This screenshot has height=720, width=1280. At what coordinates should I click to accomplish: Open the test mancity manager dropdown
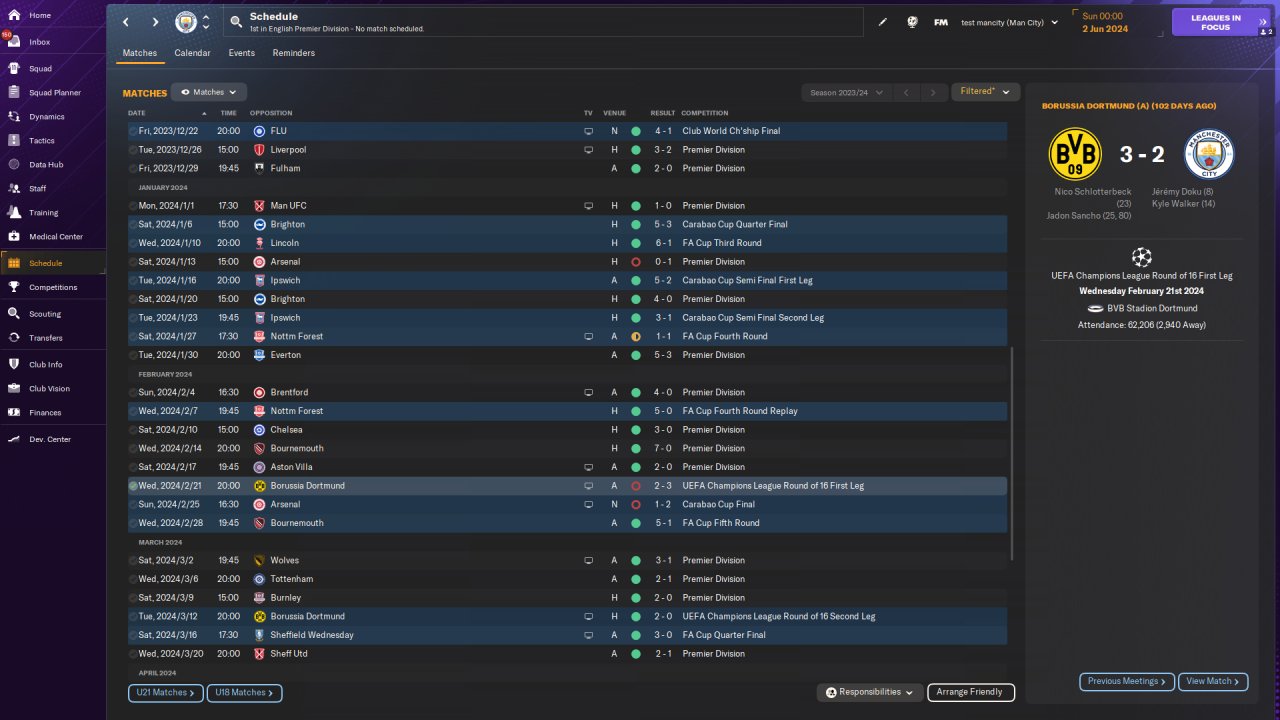(x=1009, y=22)
